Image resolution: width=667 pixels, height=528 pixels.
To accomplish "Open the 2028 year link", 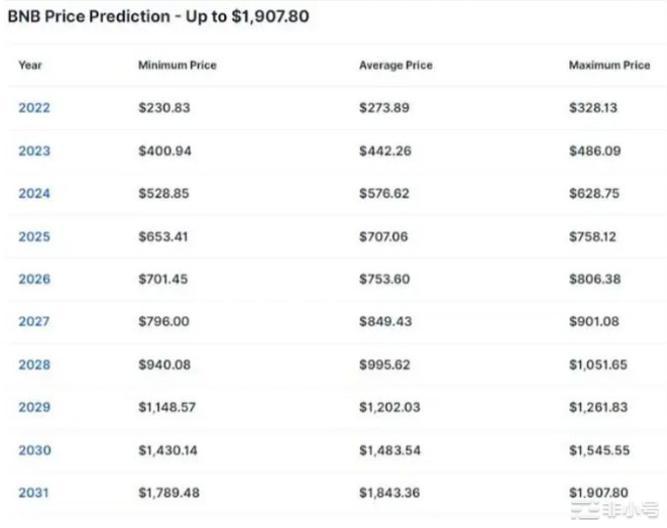I will tap(34, 364).
